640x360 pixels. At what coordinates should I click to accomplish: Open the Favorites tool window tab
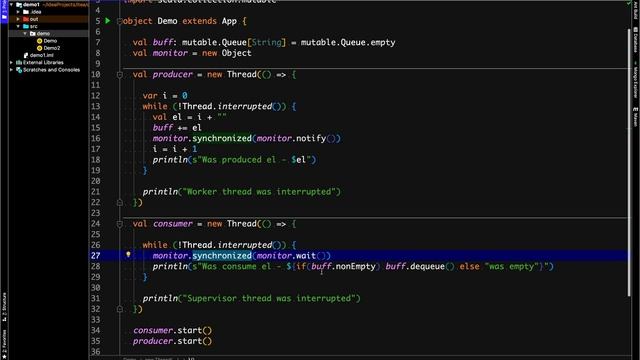click(4, 344)
